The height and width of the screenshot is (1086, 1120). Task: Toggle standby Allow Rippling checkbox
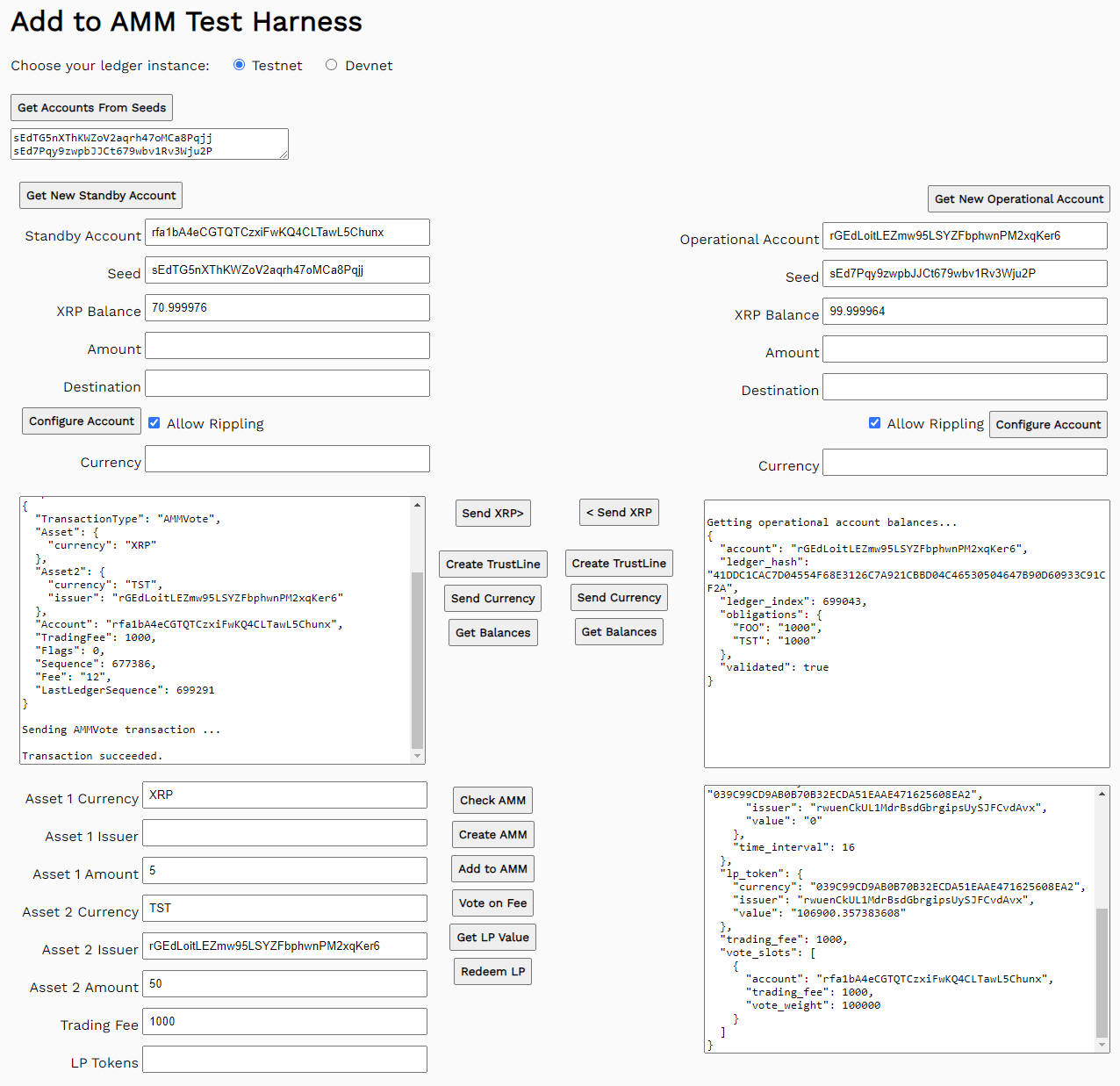click(x=154, y=423)
